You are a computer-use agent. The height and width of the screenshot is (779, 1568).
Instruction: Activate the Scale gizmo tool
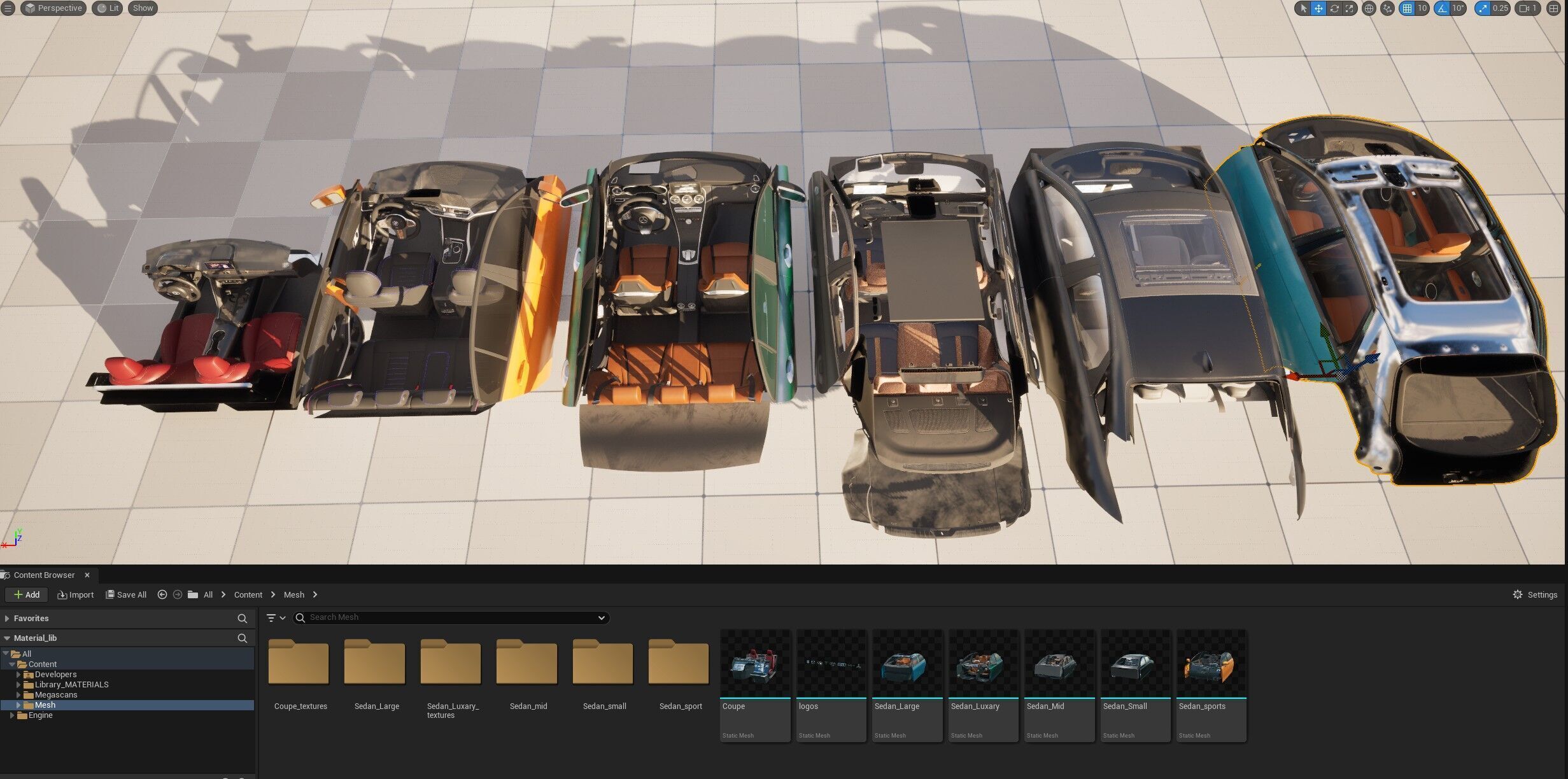click(1349, 8)
